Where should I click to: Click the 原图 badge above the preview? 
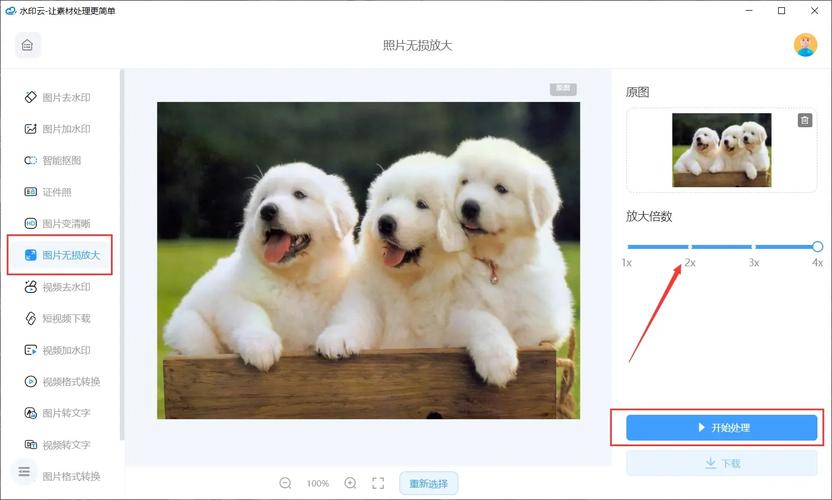[x=563, y=89]
